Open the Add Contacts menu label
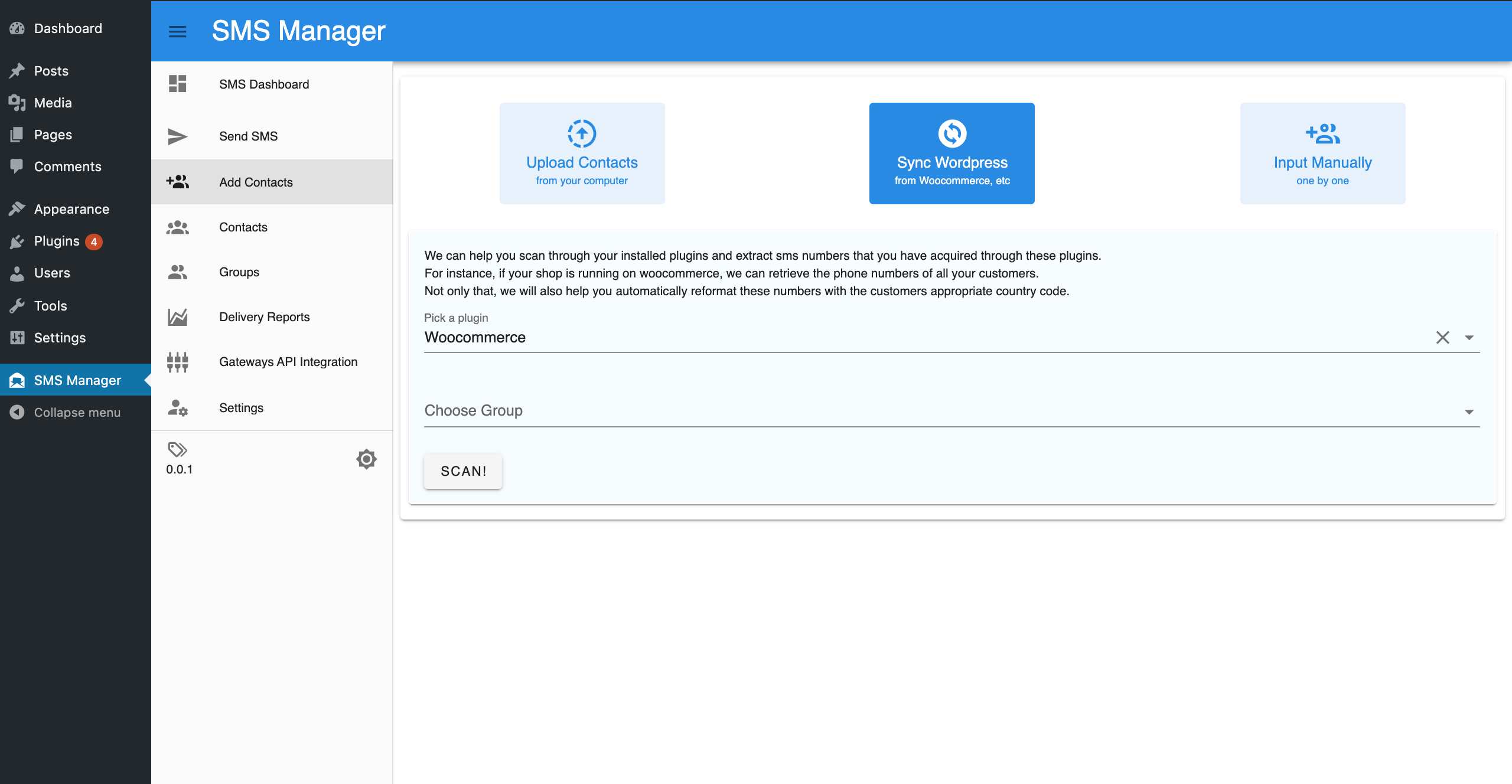This screenshot has width=1512, height=784. click(x=256, y=182)
